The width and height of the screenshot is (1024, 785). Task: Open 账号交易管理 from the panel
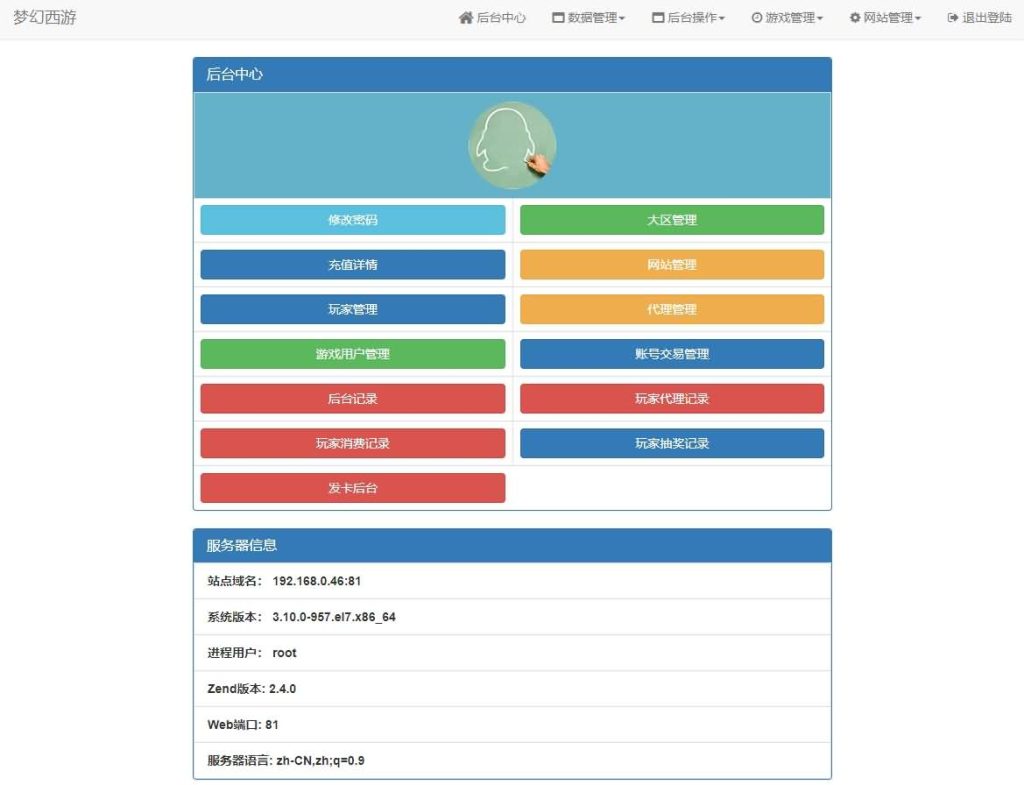(x=671, y=354)
